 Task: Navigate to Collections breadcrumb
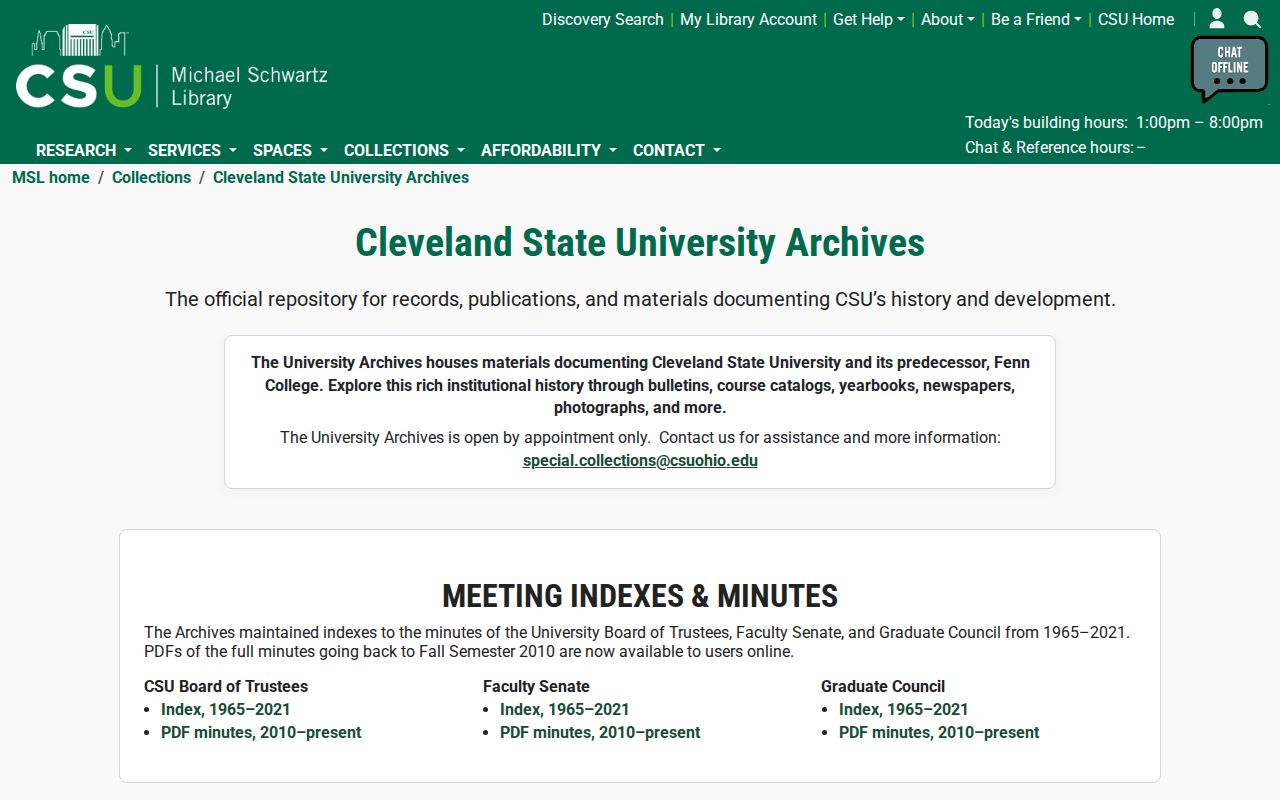click(151, 177)
